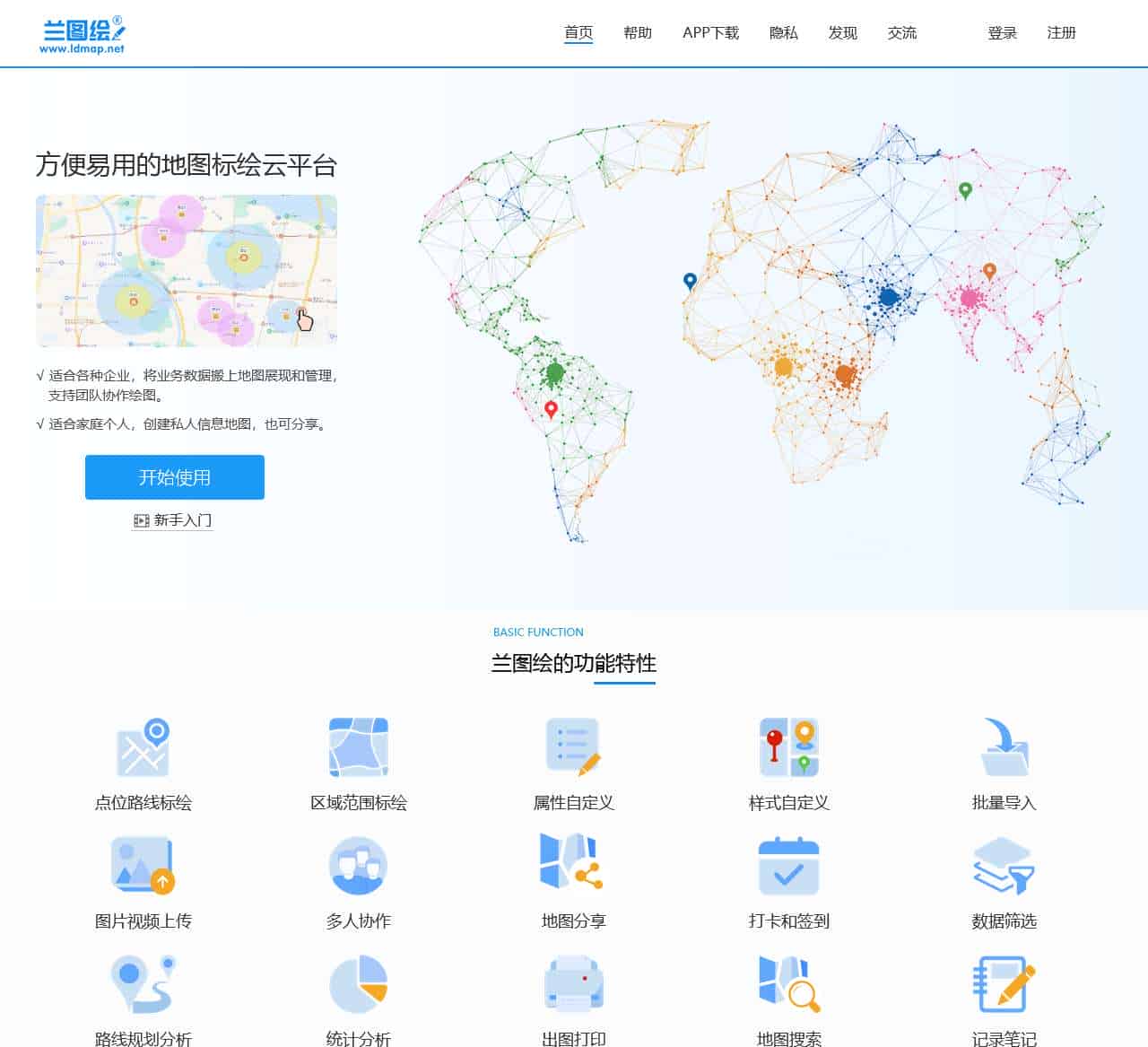
Task: Click the 点位路线标绘 feature icon
Action: coord(143,747)
